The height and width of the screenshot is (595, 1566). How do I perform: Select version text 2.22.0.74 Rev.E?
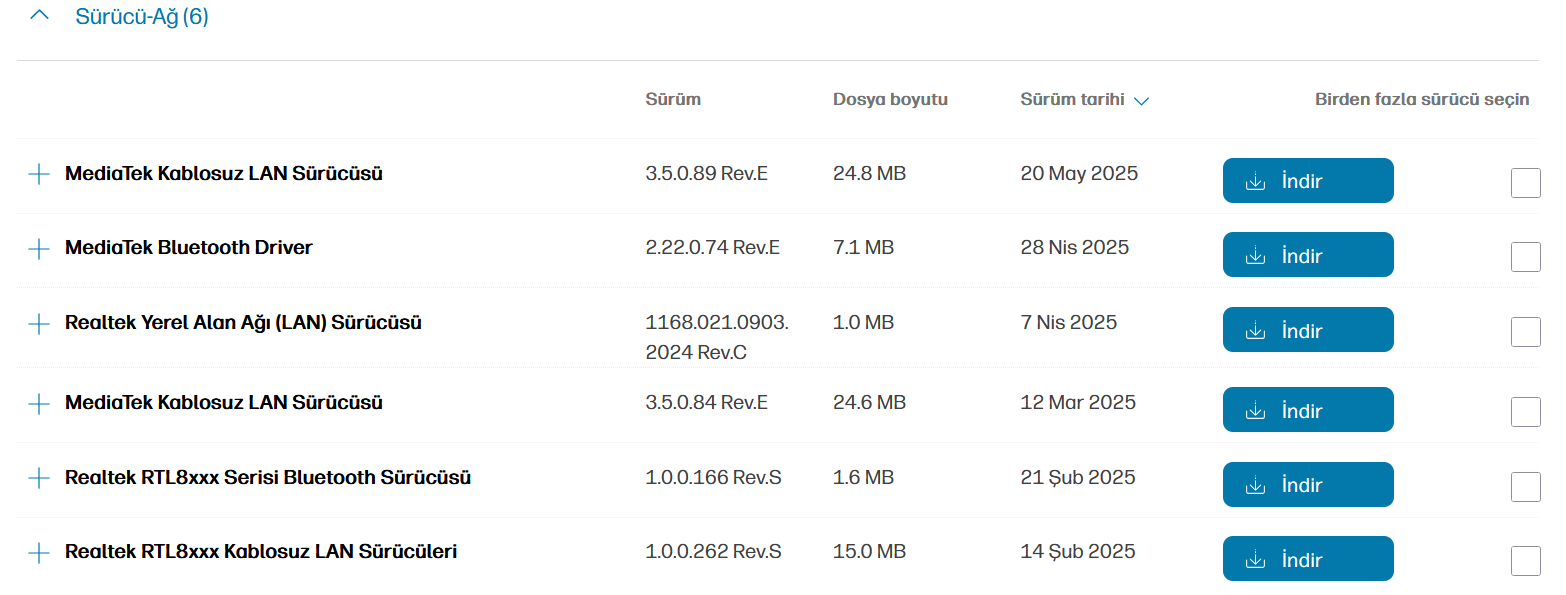tap(713, 248)
